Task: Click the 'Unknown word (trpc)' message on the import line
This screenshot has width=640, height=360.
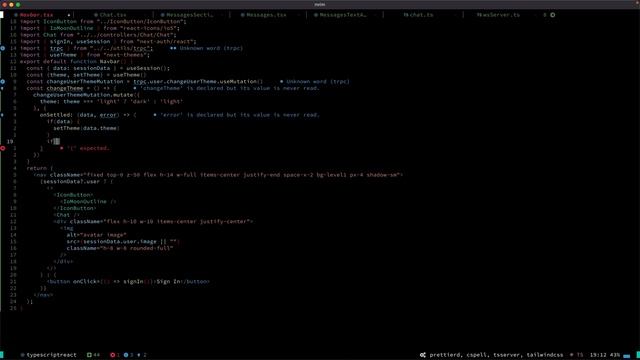Action: (x=211, y=48)
